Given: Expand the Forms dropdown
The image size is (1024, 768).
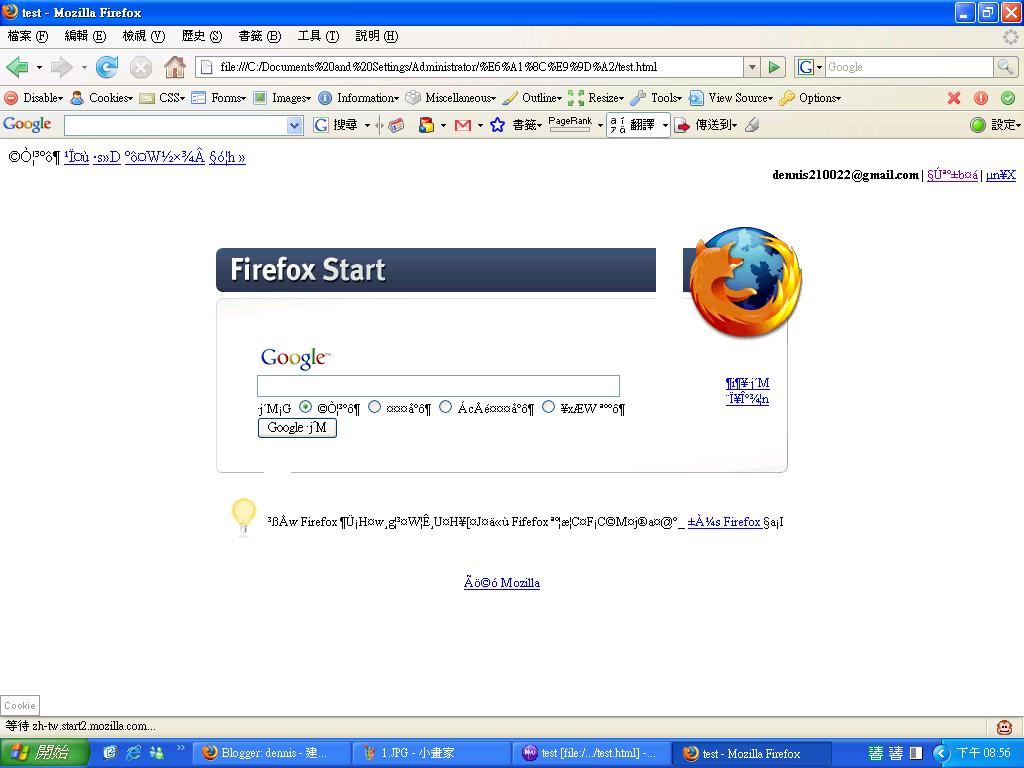Looking at the screenshot, I should [x=219, y=98].
